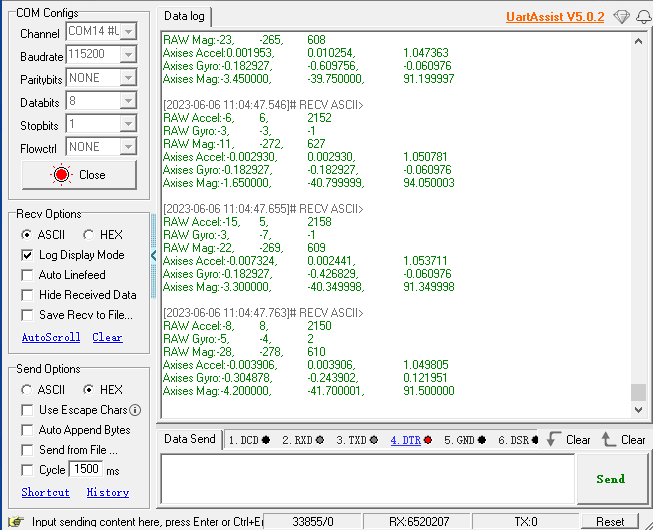Toggle the 4.DTR signal indicator
This screenshot has width=653, height=530.
[411, 440]
